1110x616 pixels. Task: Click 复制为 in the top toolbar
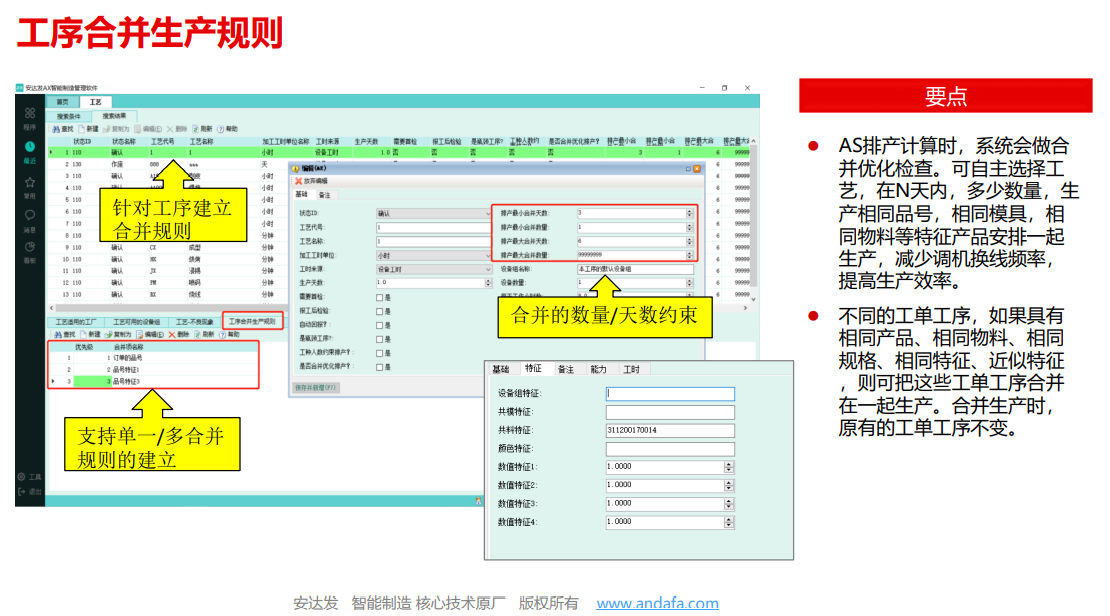click(x=116, y=130)
